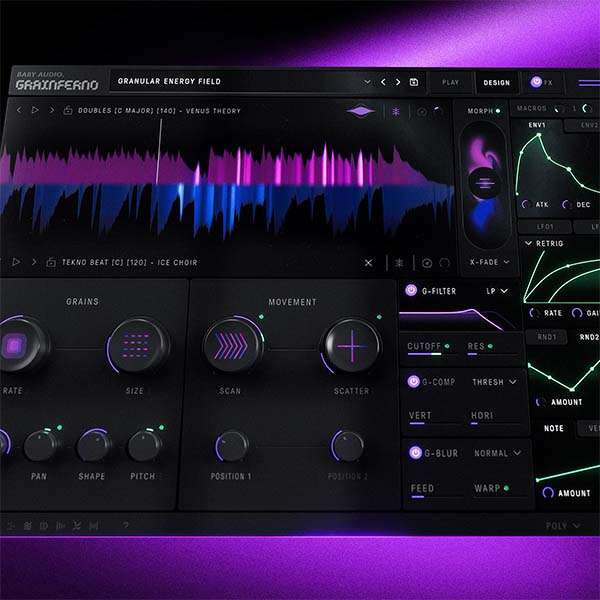Open the G-COMP THRESH dropdown

pyautogui.click(x=494, y=382)
